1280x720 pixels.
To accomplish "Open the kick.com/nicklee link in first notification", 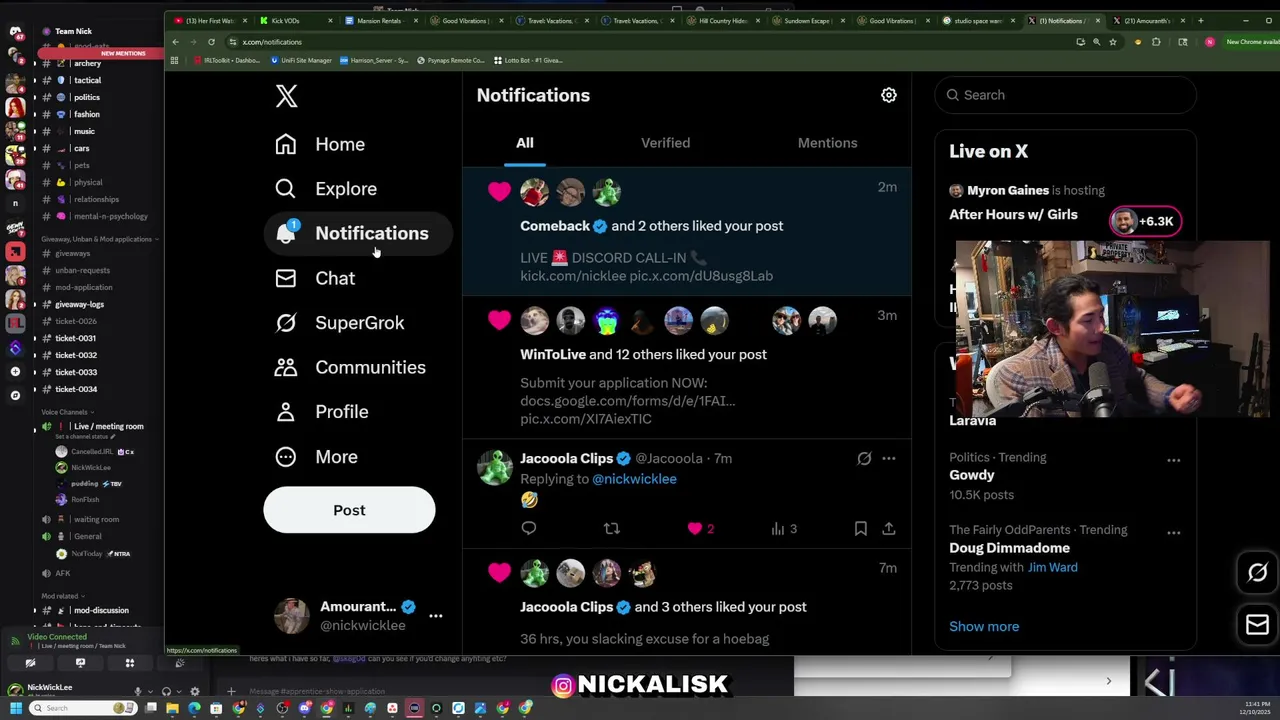I will pos(575,276).
